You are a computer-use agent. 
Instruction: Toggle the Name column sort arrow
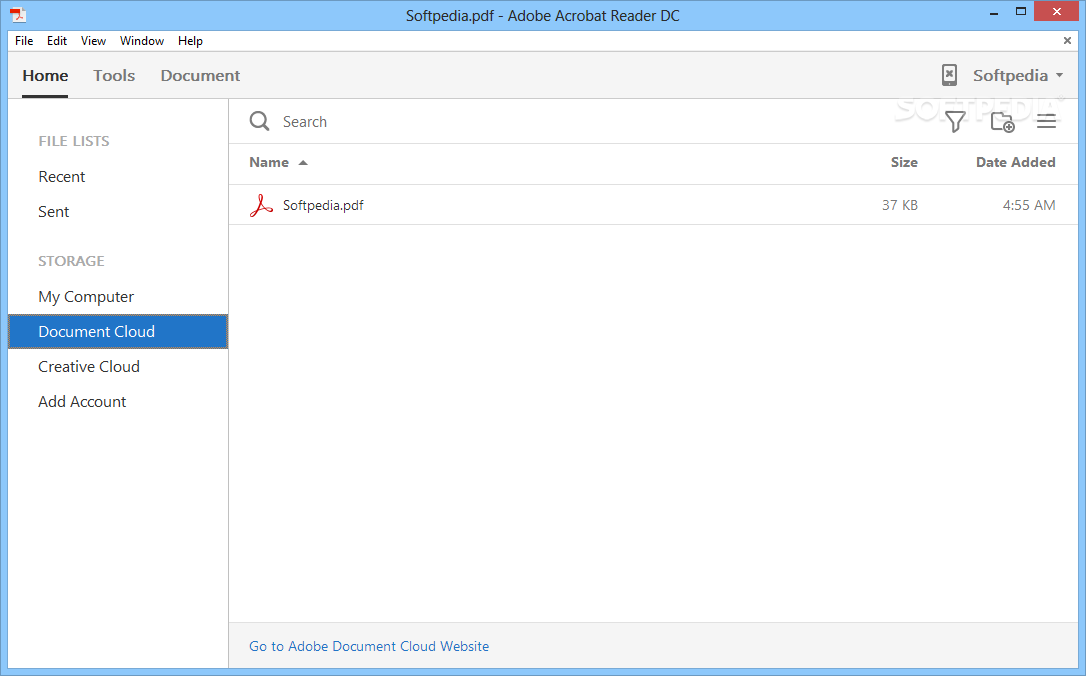coord(303,163)
